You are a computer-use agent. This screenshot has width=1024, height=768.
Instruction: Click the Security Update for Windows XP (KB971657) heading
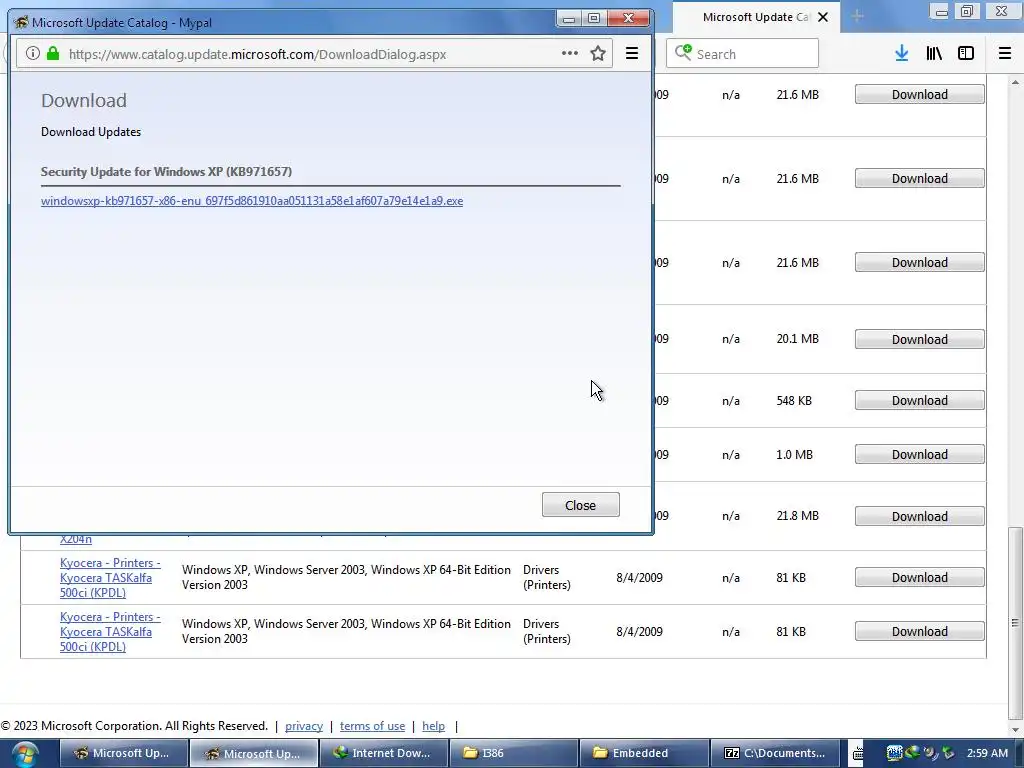pyautogui.click(x=166, y=172)
